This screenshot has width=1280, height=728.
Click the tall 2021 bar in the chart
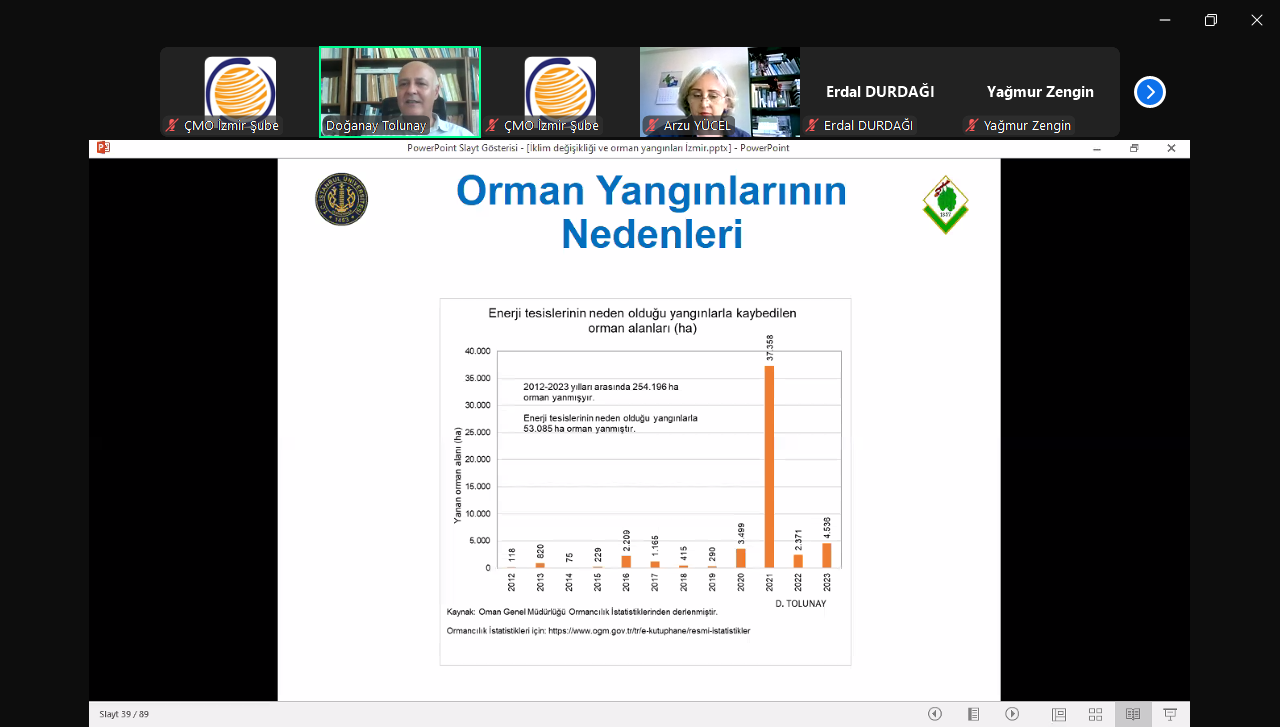769,466
